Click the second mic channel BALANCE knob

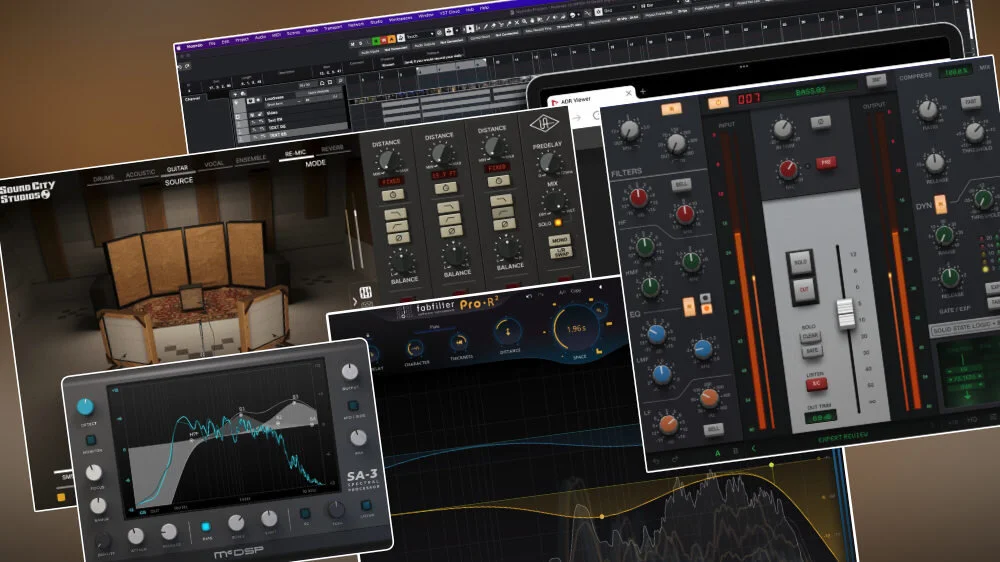coord(455,255)
